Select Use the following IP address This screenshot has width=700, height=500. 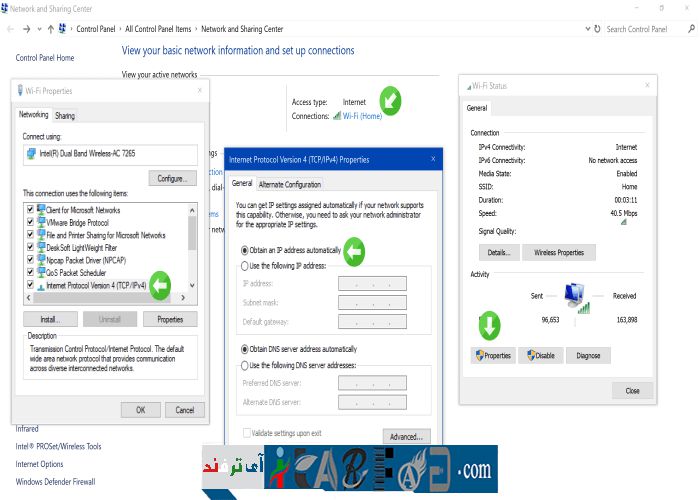click(x=245, y=266)
